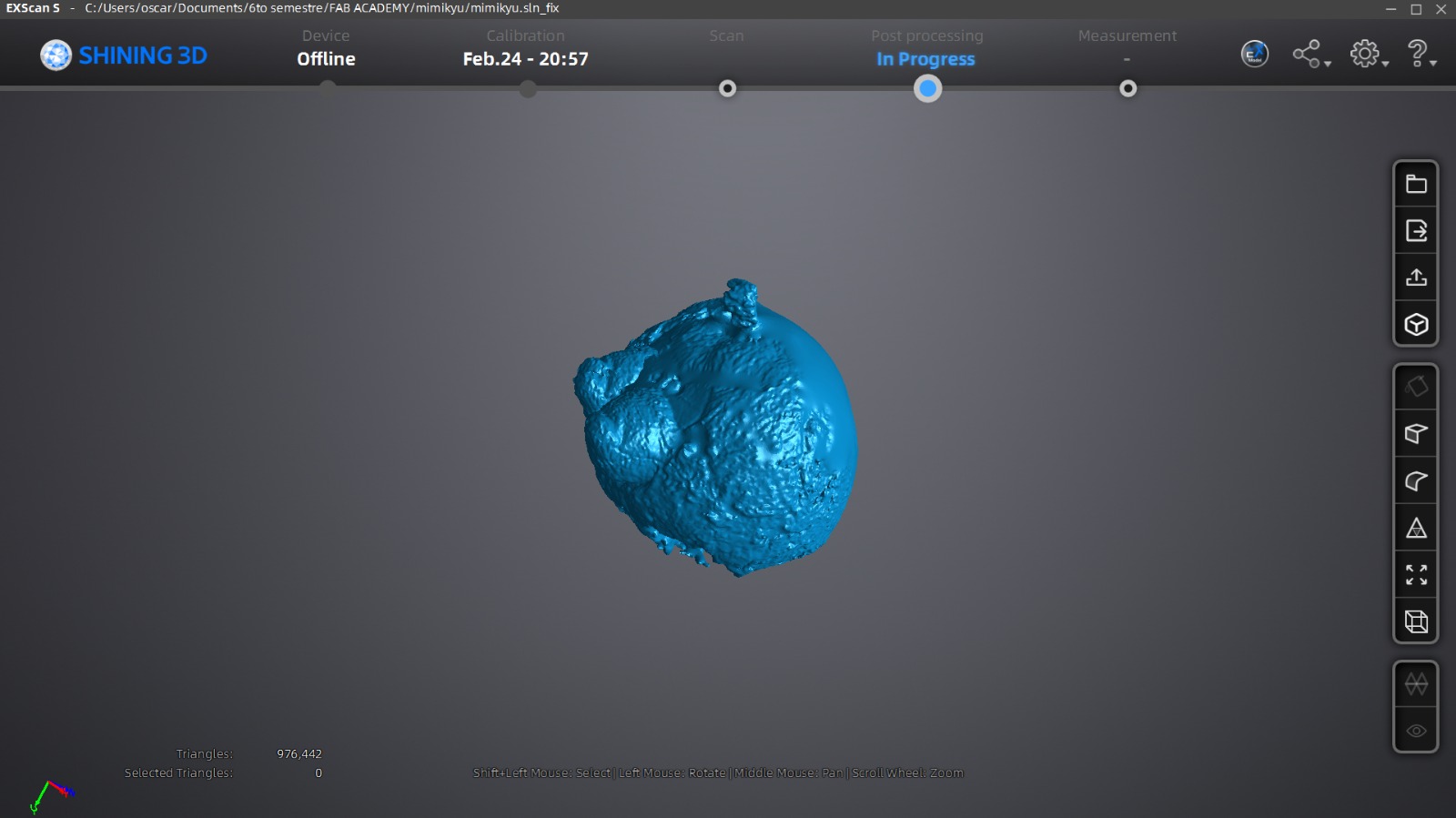Click the curved surface smoothing icon

point(1416,481)
